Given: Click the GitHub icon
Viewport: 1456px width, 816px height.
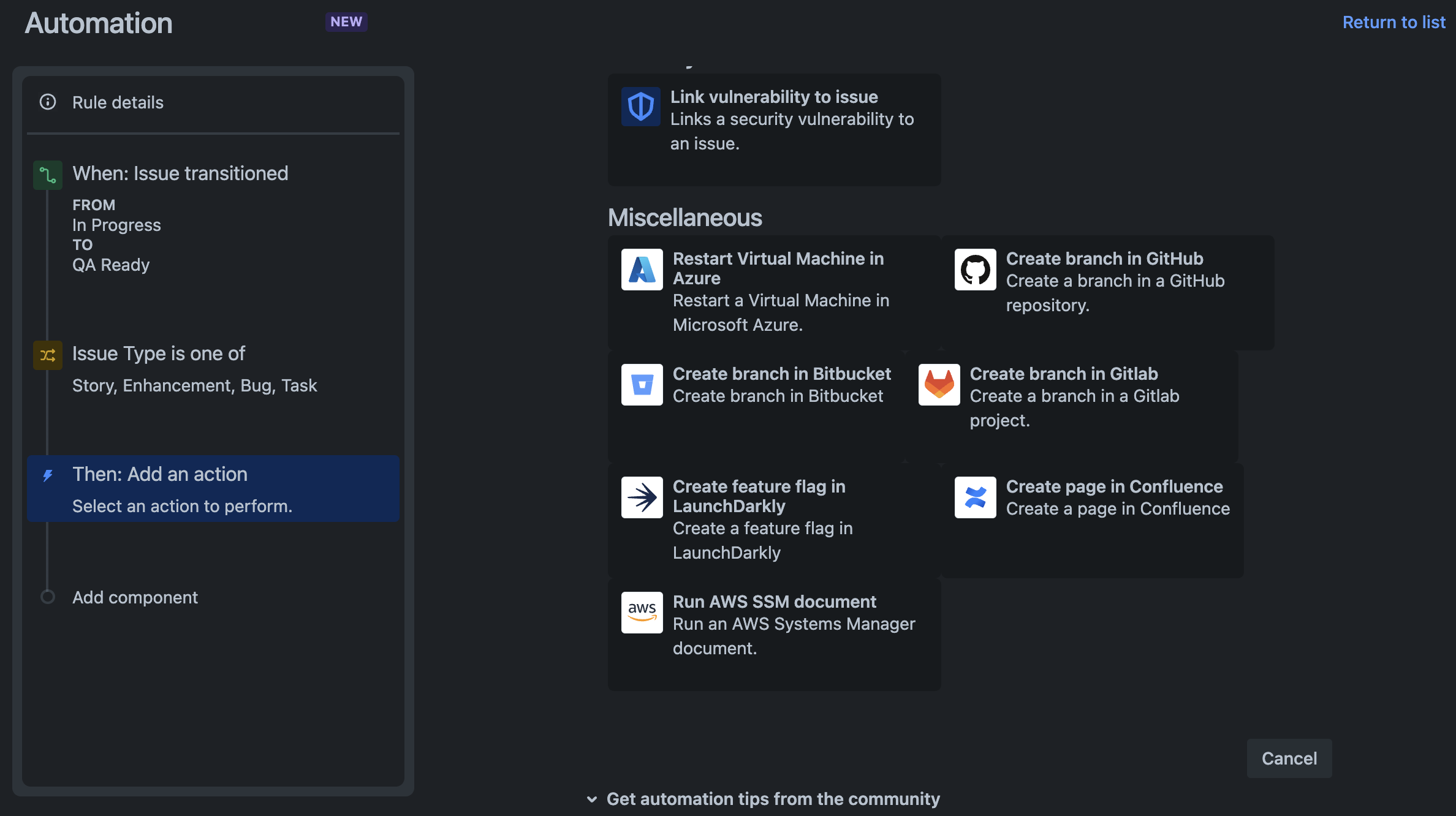Looking at the screenshot, I should pos(975,270).
